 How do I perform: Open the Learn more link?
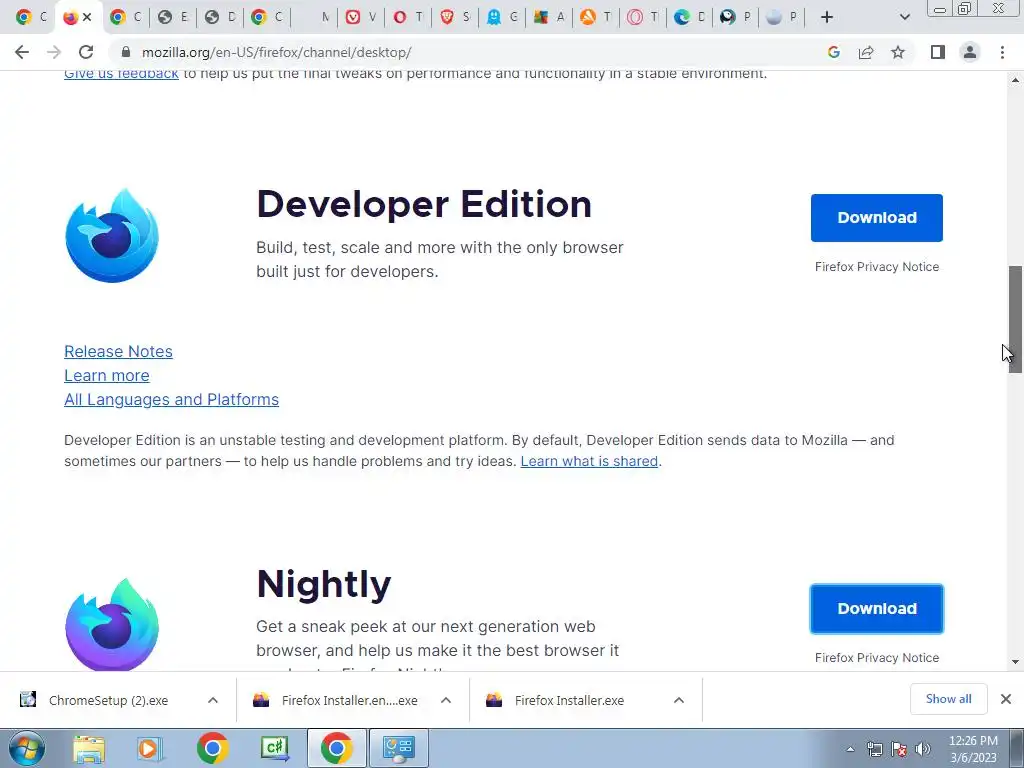106,376
